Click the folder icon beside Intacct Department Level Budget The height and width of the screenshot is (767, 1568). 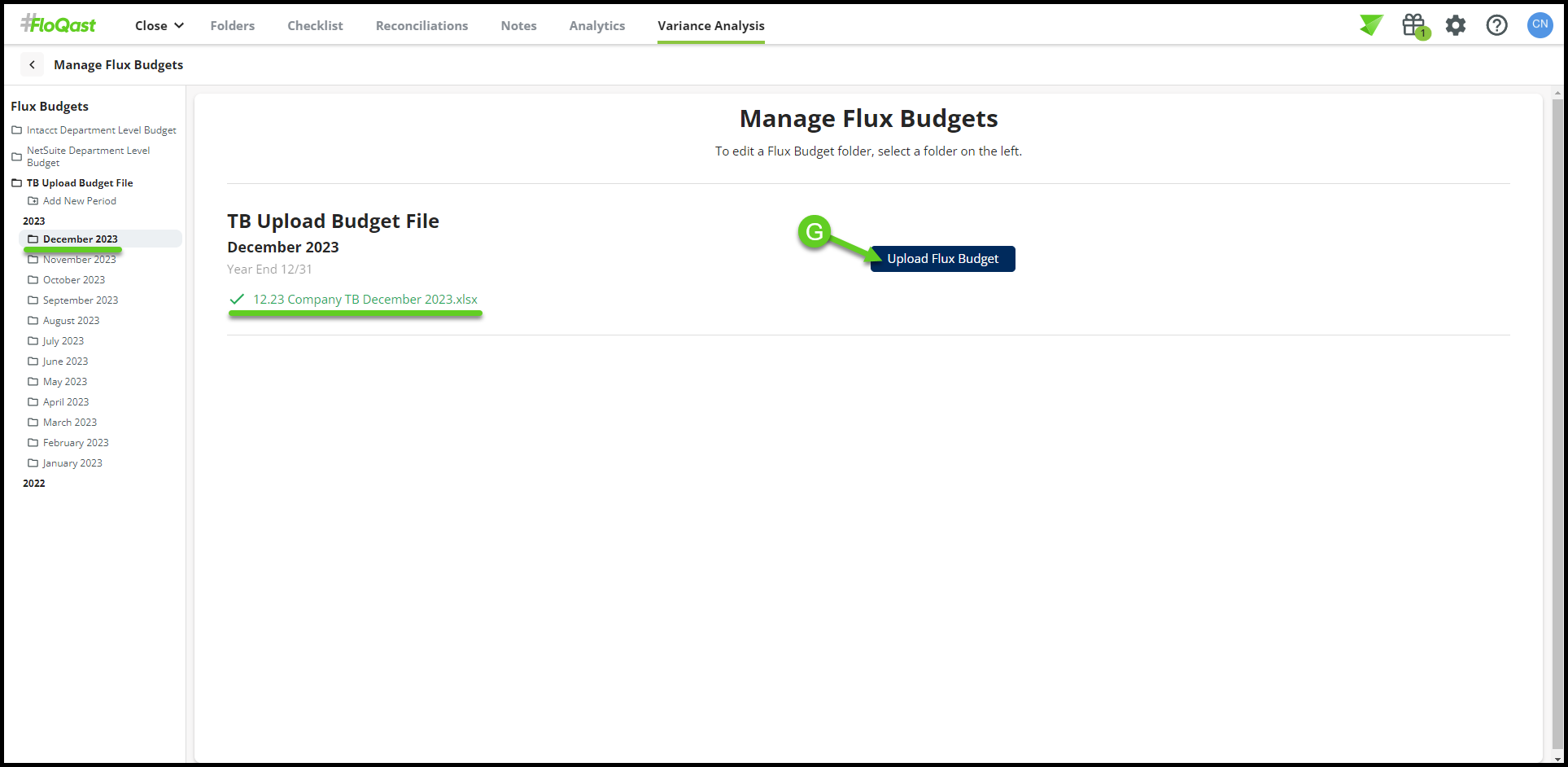click(x=16, y=130)
